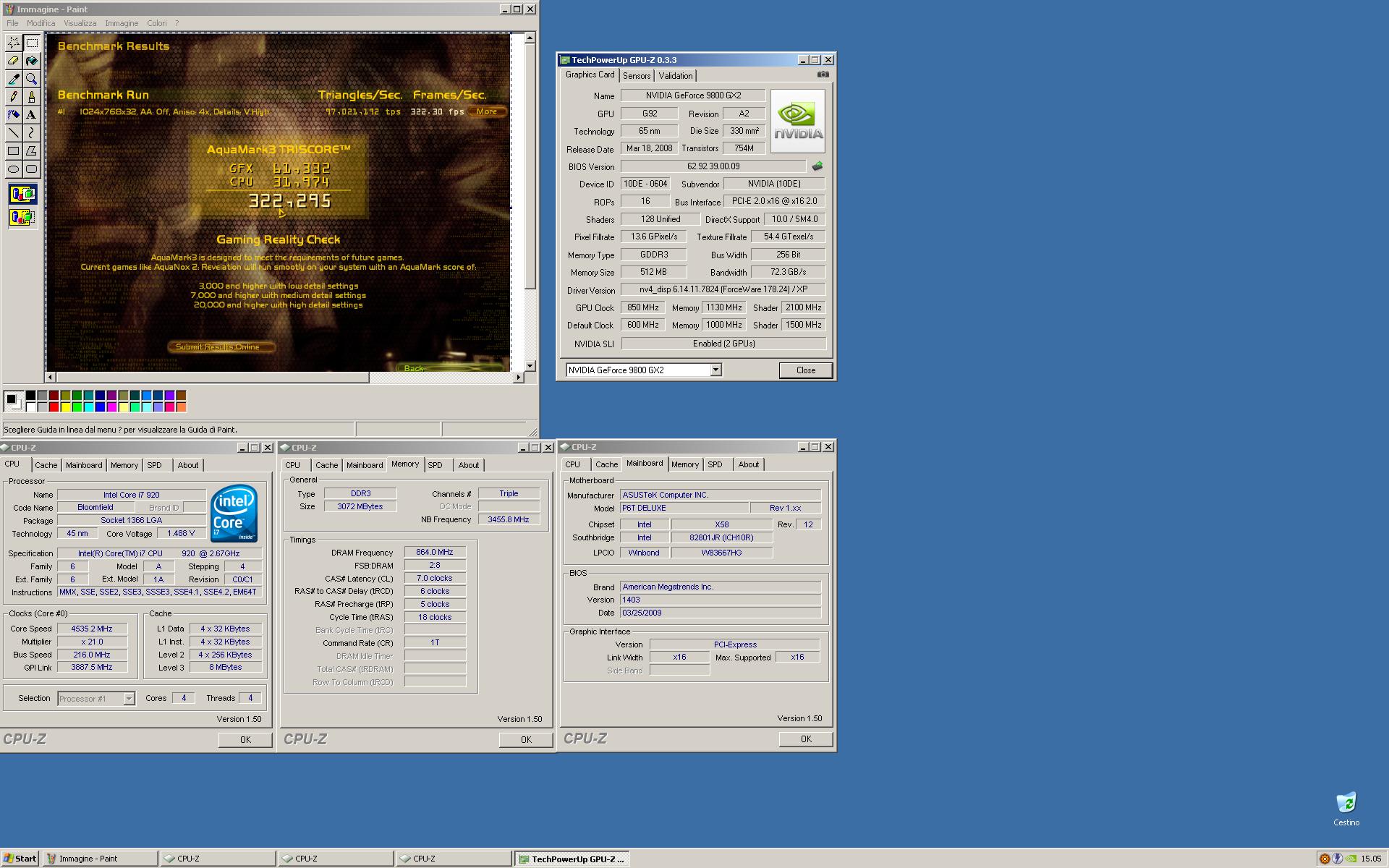Select the Pick Color eyedropper tool
This screenshot has width=1389, height=868.
pos(13,79)
